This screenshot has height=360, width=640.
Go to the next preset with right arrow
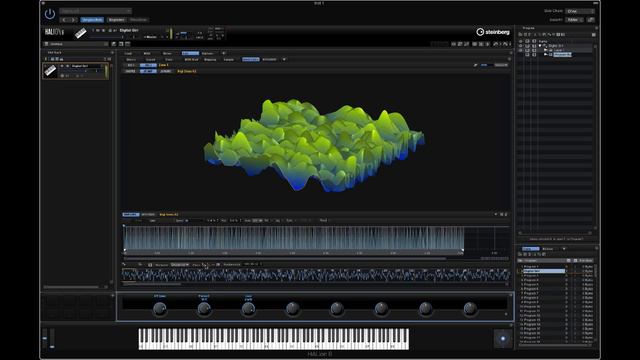[73, 20]
